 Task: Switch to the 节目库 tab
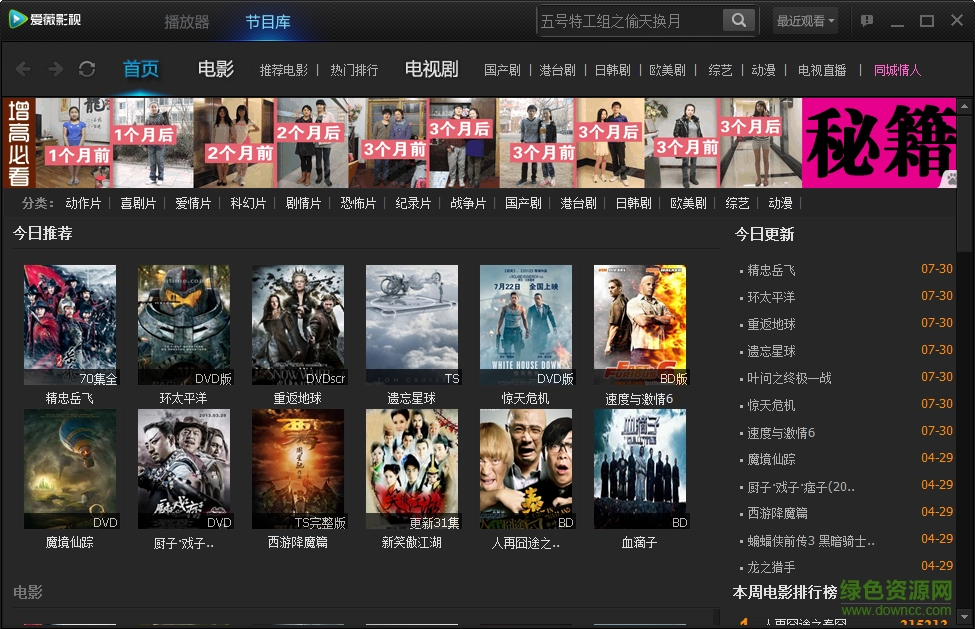pos(268,22)
